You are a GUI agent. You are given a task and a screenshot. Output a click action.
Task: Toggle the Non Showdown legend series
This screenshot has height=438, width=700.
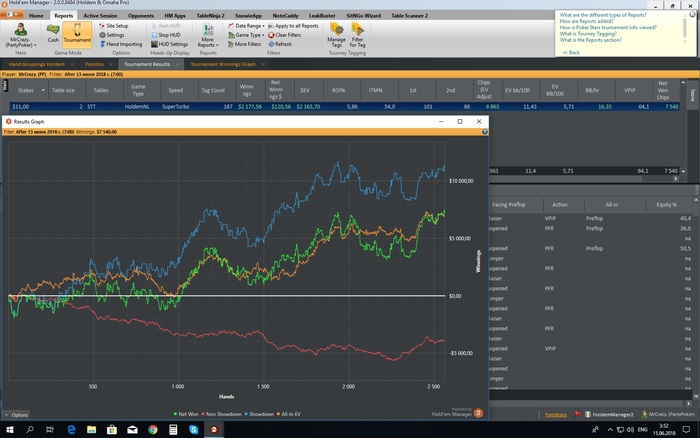[221, 414]
